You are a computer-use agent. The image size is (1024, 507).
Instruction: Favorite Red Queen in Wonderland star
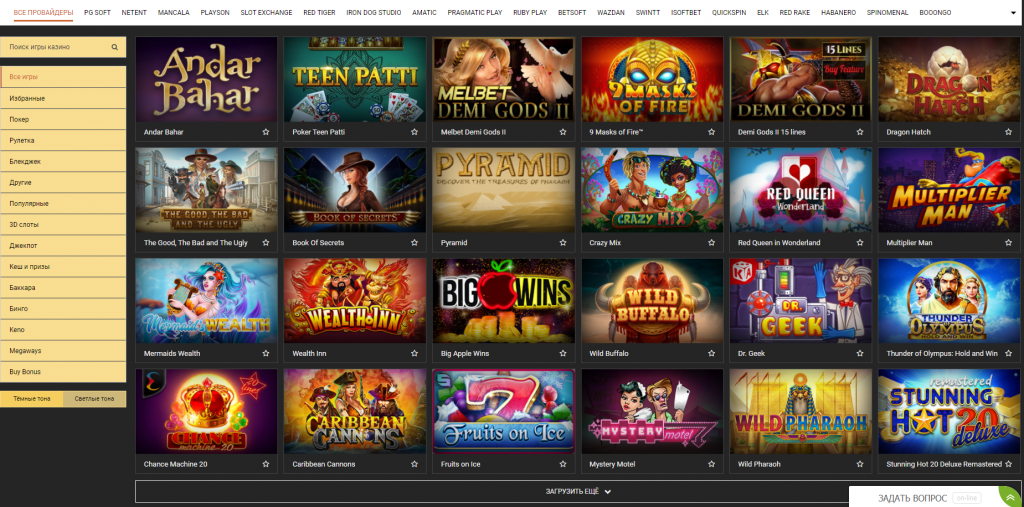click(860, 242)
